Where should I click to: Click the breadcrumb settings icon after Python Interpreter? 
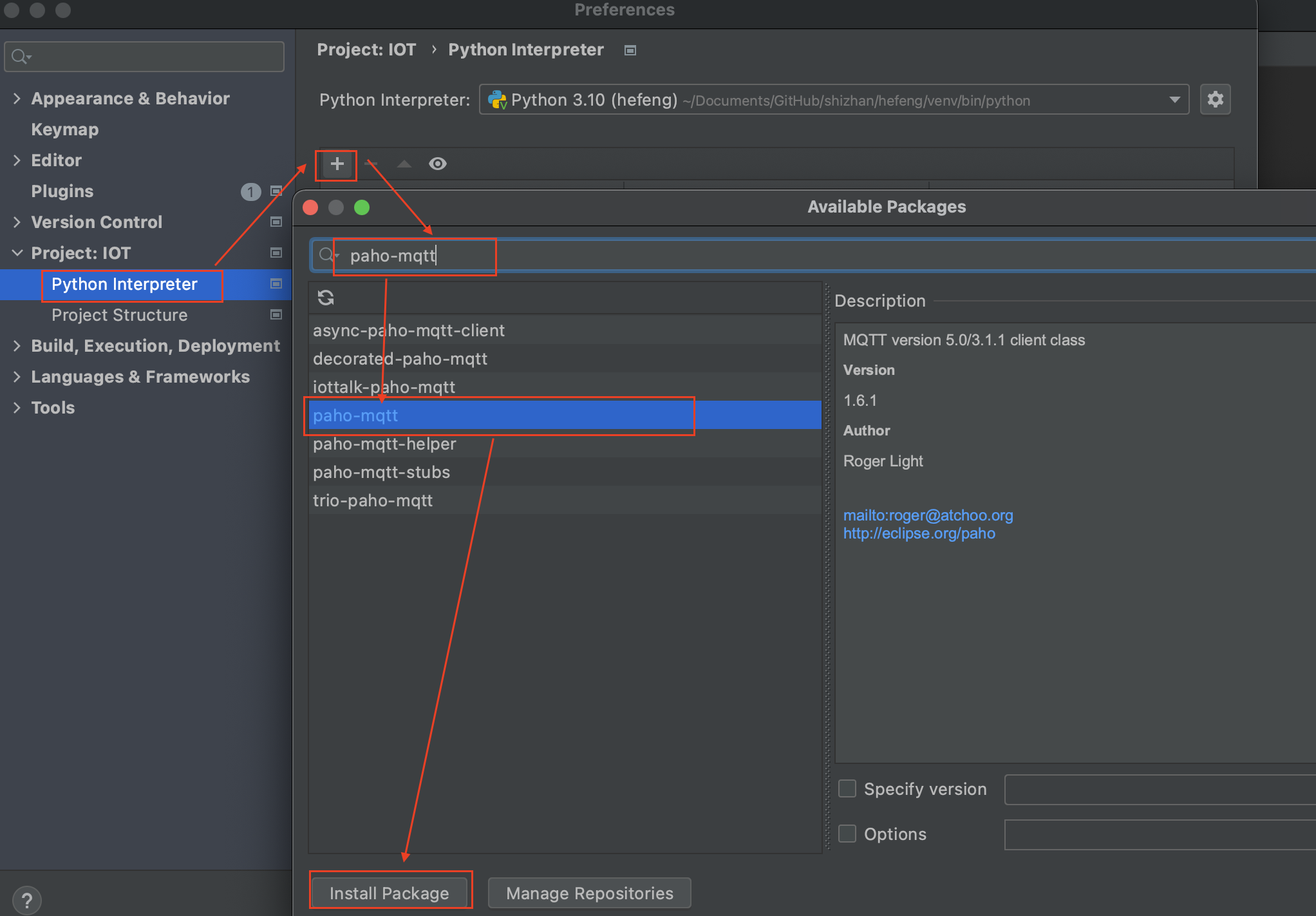pos(630,50)
